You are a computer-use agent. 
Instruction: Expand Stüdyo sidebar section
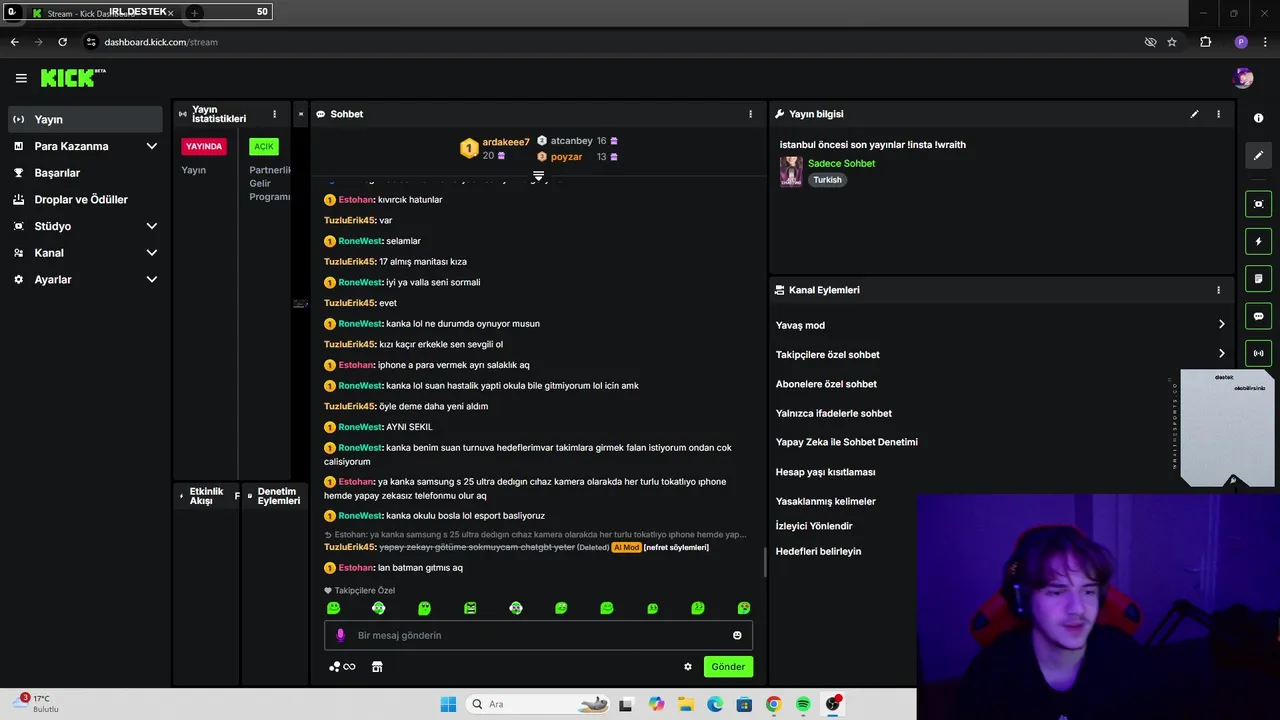click(x=151, y=226)
